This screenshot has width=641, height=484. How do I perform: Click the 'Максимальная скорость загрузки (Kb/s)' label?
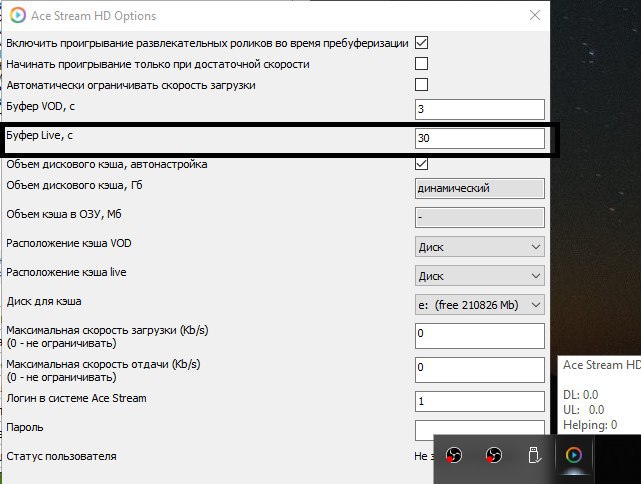[107, 330]
